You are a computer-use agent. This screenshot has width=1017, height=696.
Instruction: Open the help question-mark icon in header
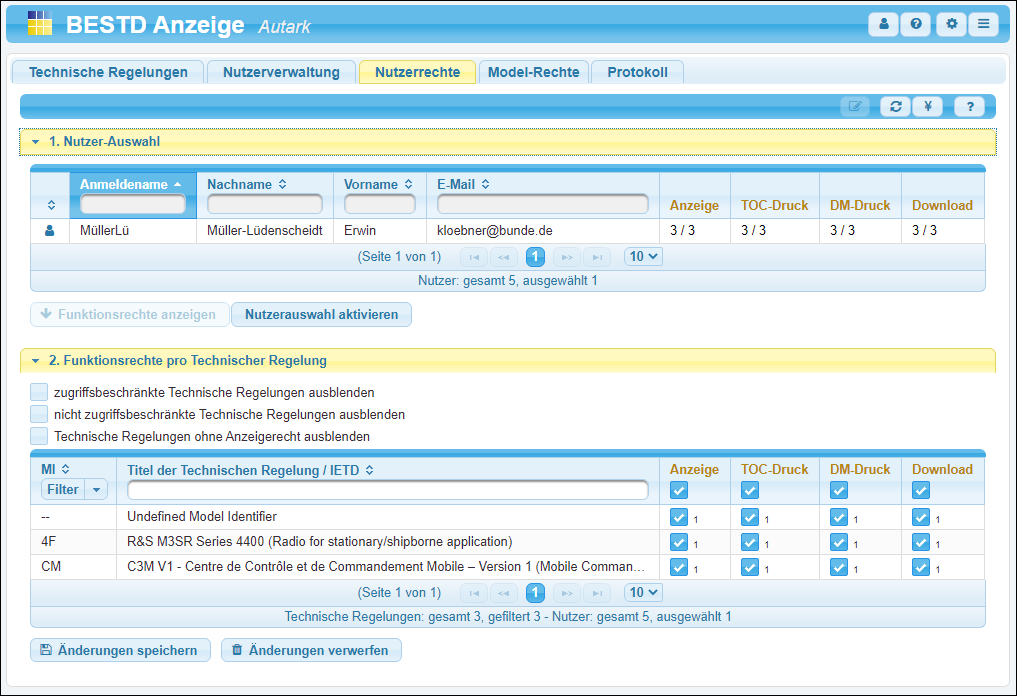916,24
